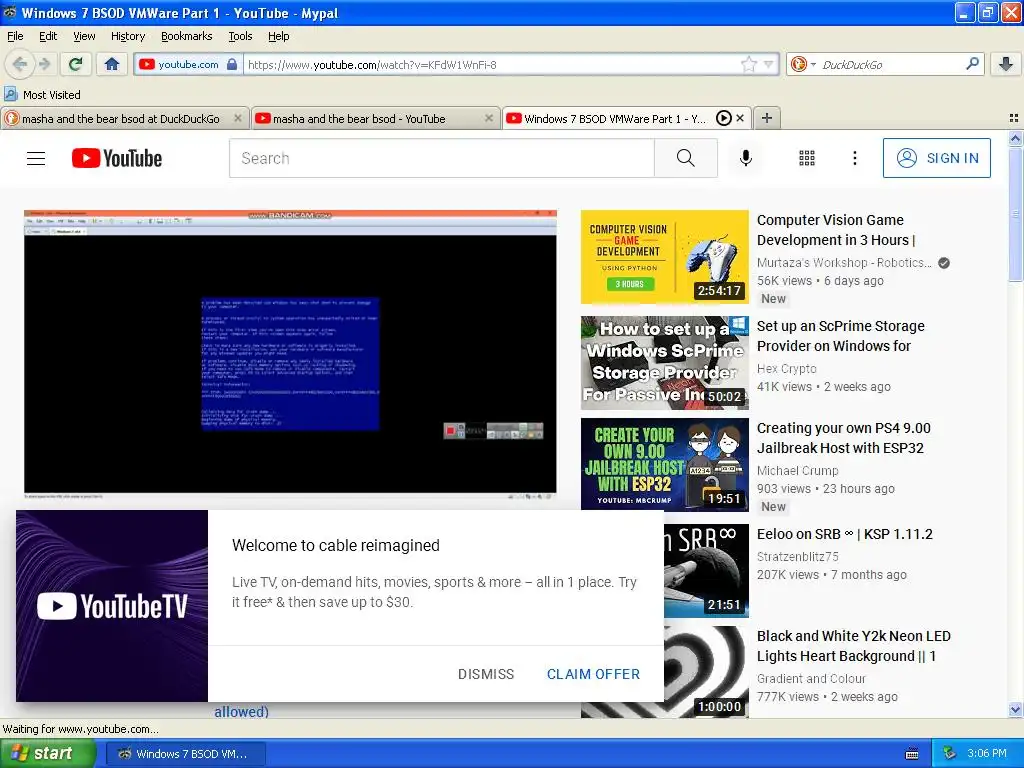The width and height of the screenshot is (1024, 768).
Task: Open the Michael Crump channel name
Action: point(797,470)
